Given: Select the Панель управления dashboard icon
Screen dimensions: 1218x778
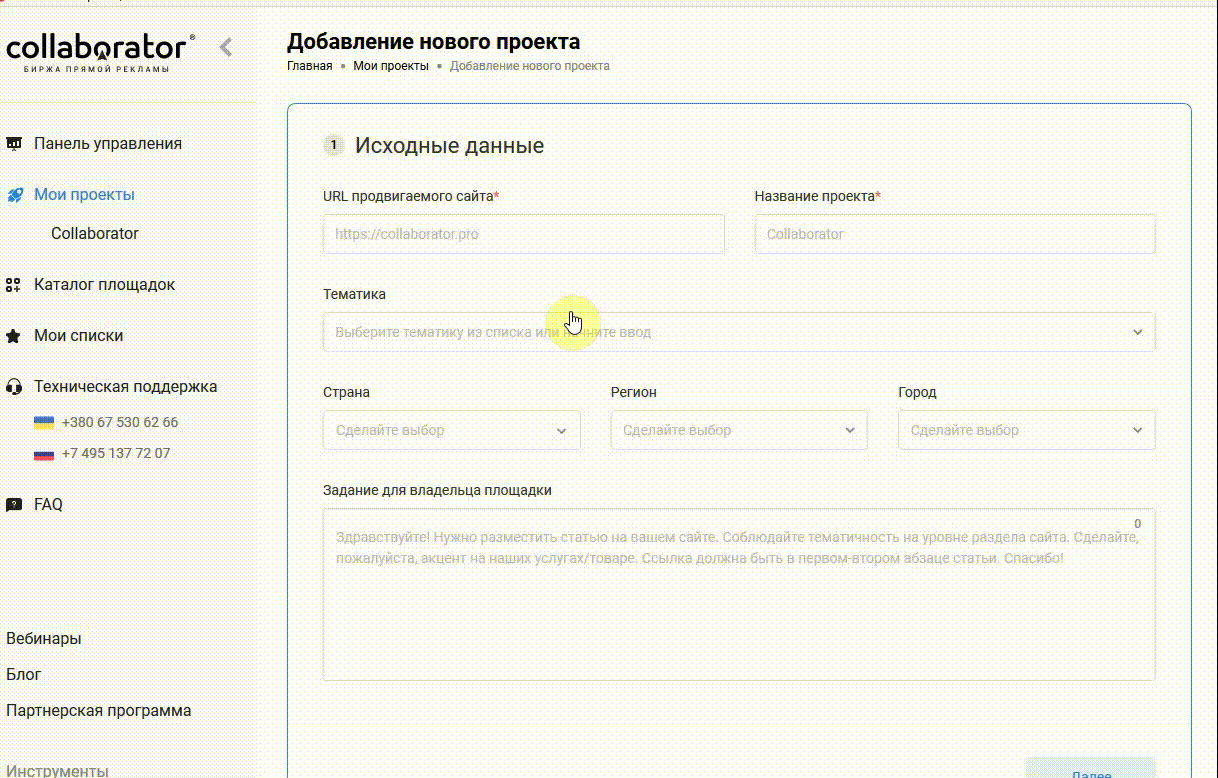Looking at the screenshot, I should (14, 143).
